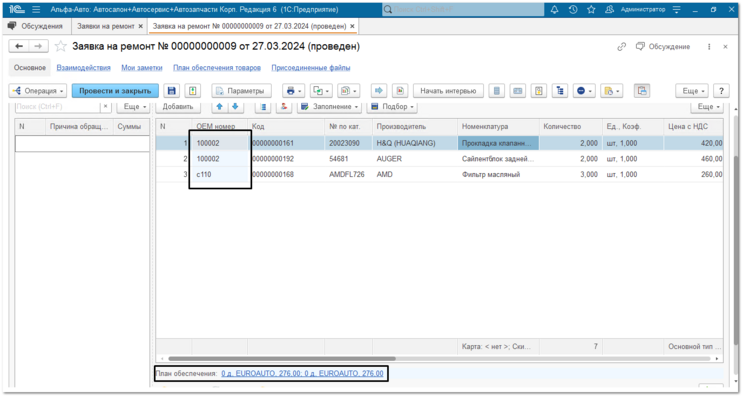The height and width of the screenshot is (397, 743).
Task: Open the Заполнение dropdown
Action: coord(329,107)
